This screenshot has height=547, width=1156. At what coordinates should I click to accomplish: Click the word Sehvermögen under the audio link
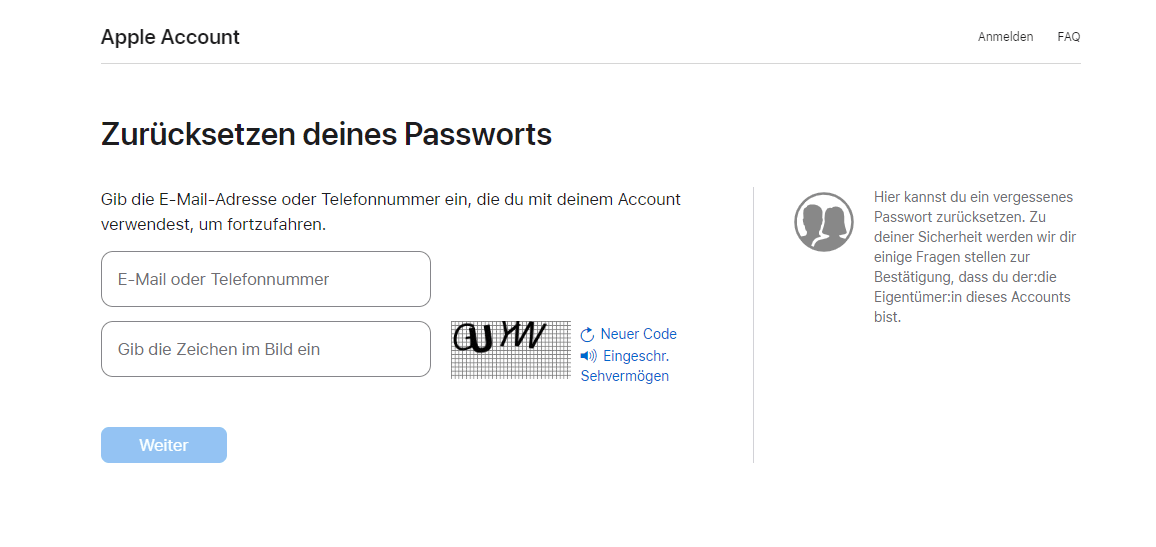[x=625, y=376]
